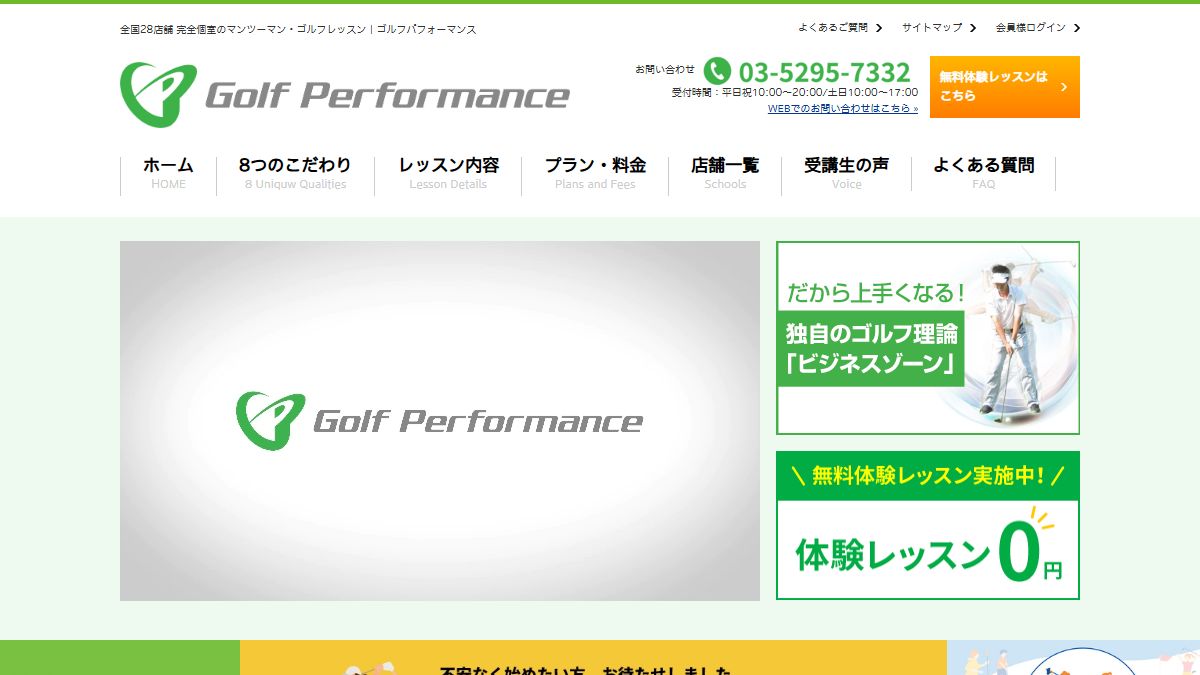Click the Golf Performance header logo
The image size is (1200, 675).
point(345,95)
